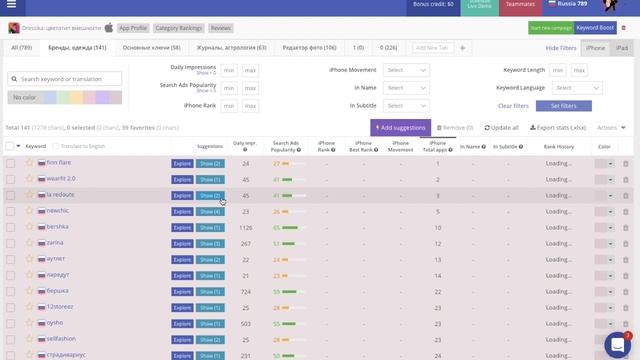This screenshot has width=640, height=360.
Task: Click the Set filters button
Action: point(564,106)
